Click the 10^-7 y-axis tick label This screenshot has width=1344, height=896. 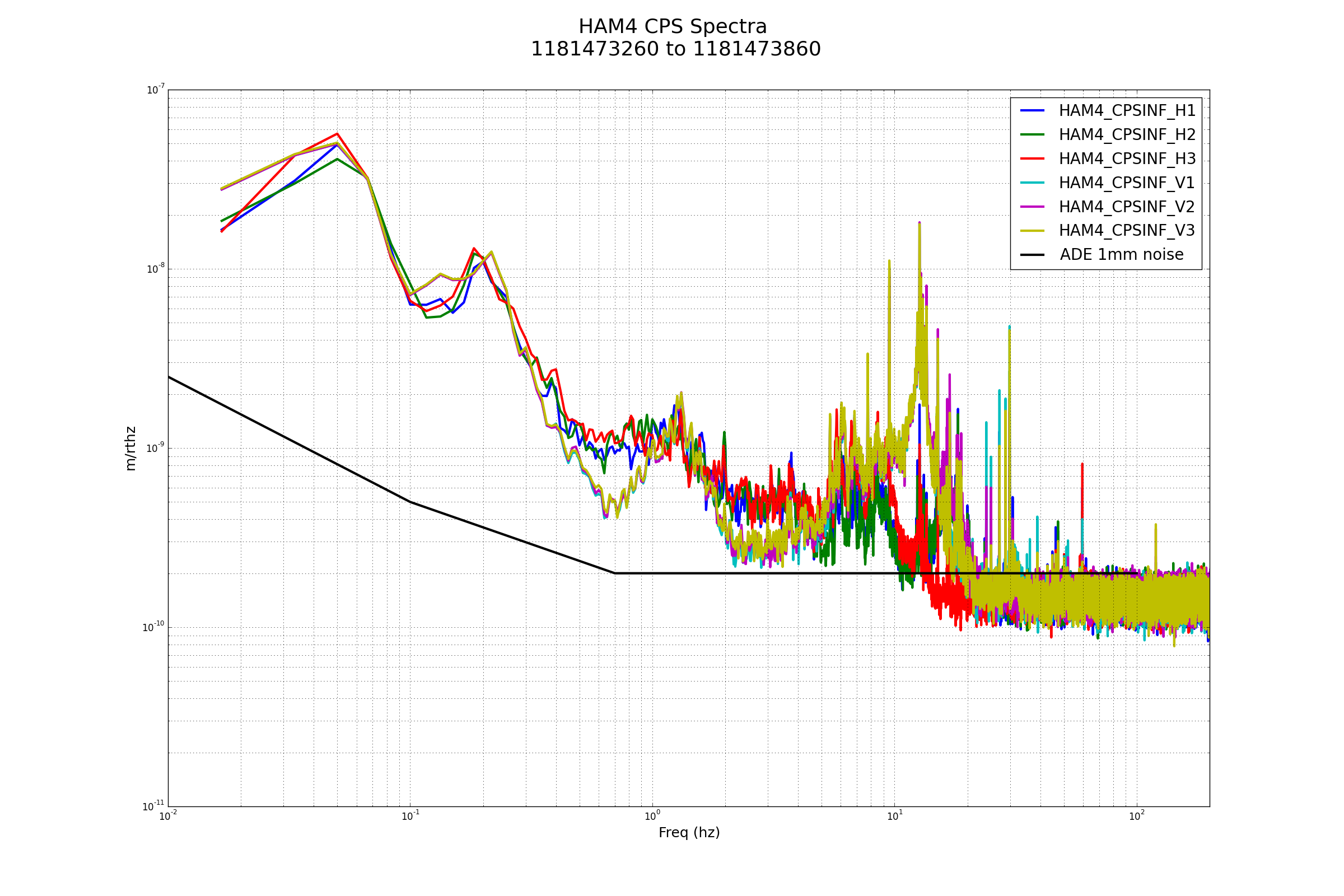pyautogui.click(x=156, y=90)
